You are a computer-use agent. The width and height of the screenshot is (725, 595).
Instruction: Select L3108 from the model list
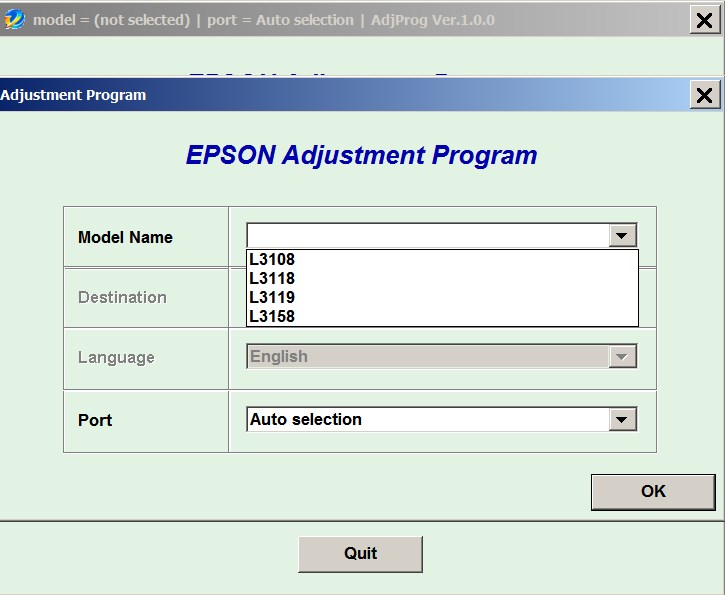pos(442,259)
